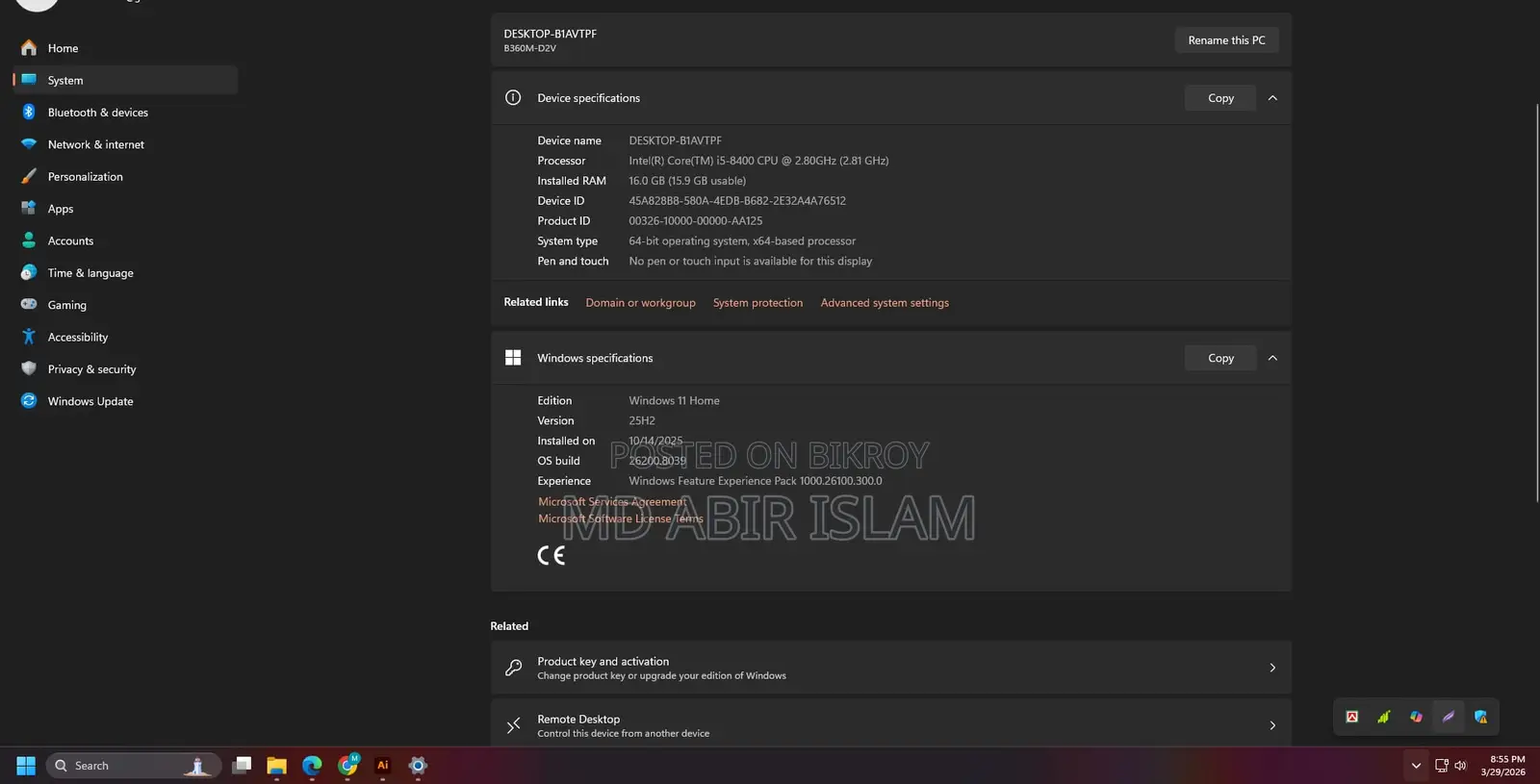Collapse the Device specifications section

1272,98
